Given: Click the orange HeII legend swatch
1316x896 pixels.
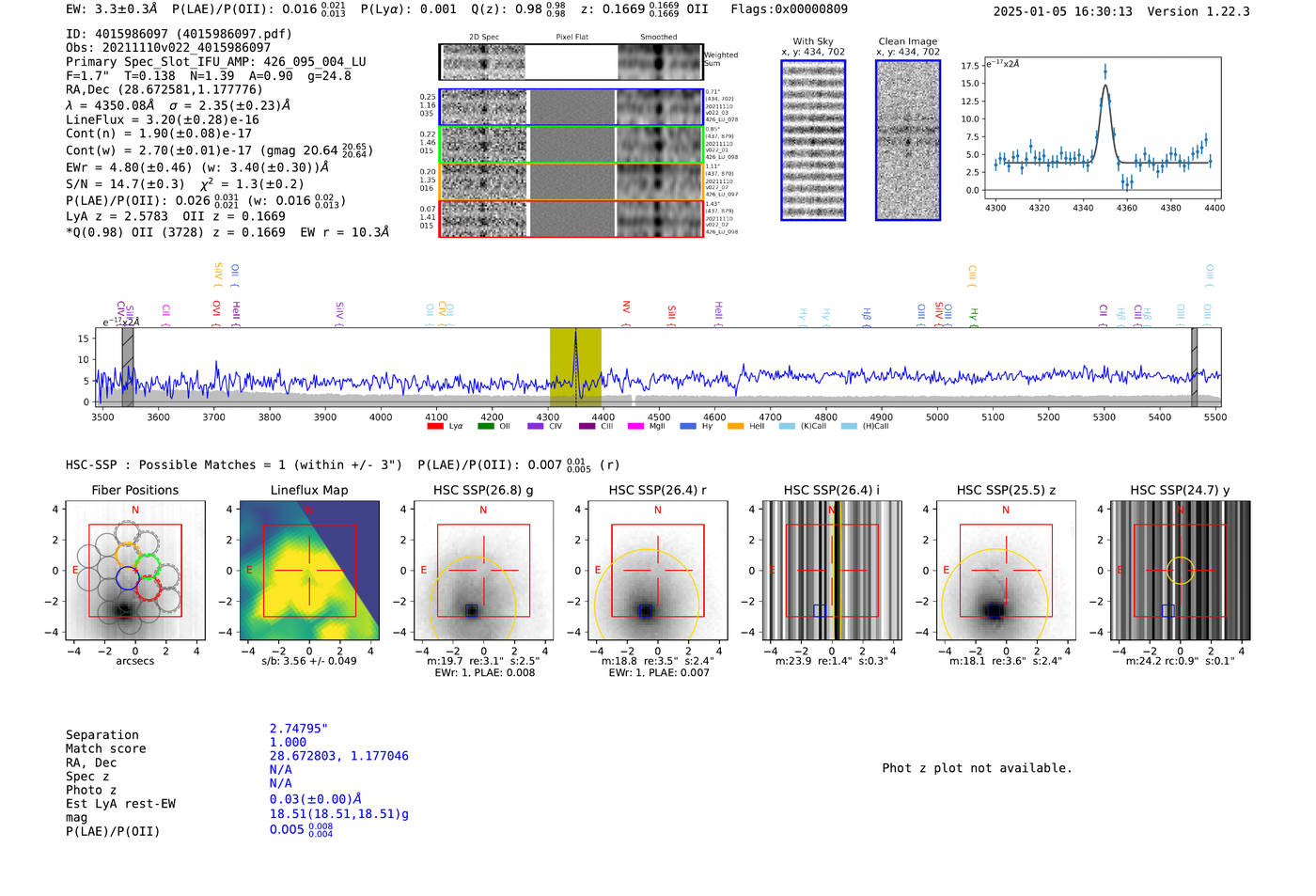Looking at the screenshot, I should tap(736, 427).
